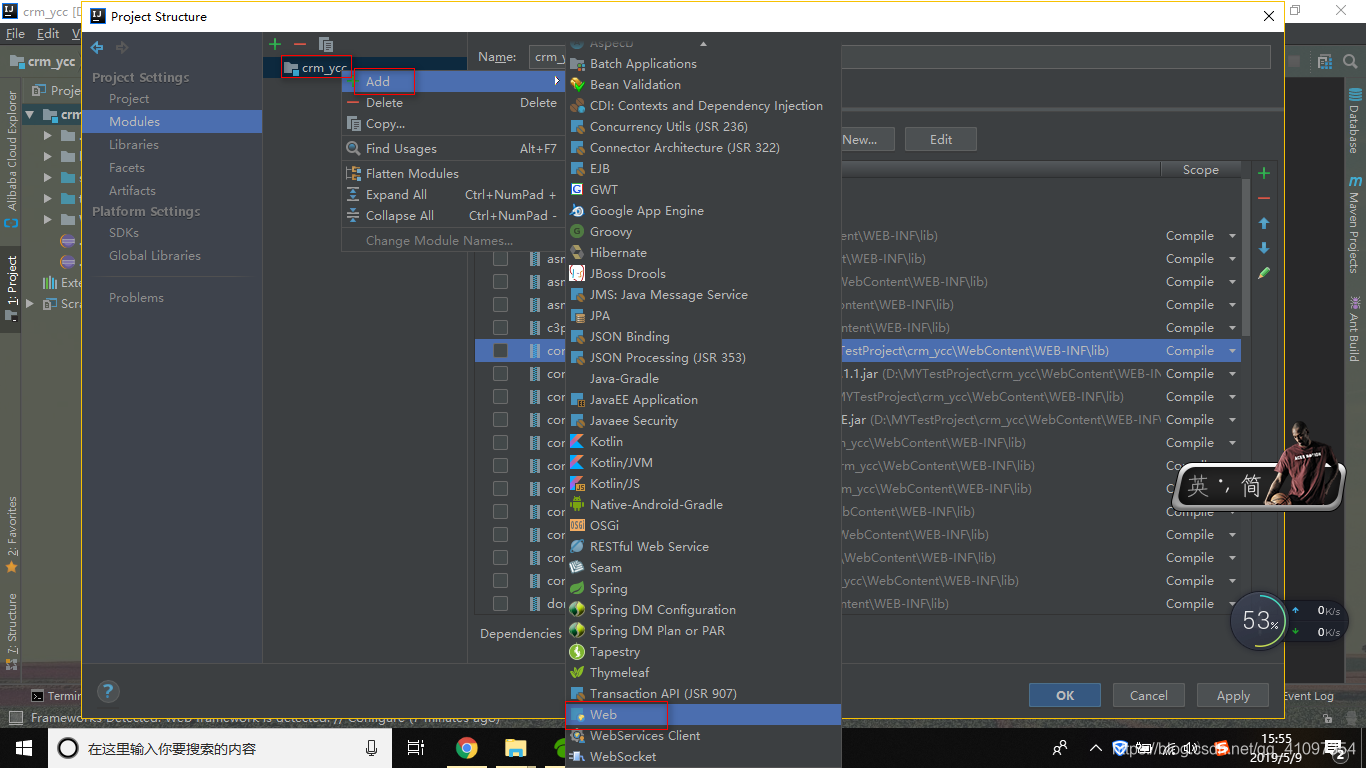This screenshot has width=1366, height=768.
Task: Select Thymeleaf from the framework list
Action: click(x=704, y=673)
